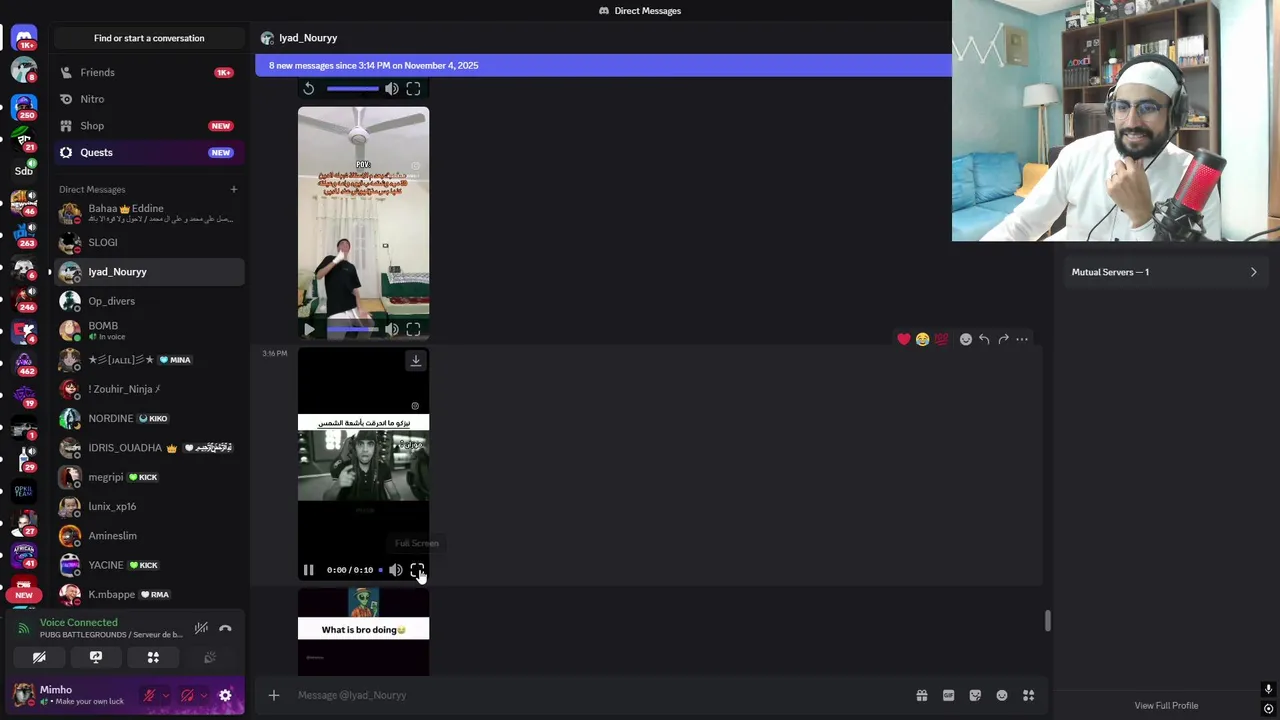The width and height of the screenshot is (1280, 720).
Task: Mute volume on the playing video
Action: click(396, 570)
